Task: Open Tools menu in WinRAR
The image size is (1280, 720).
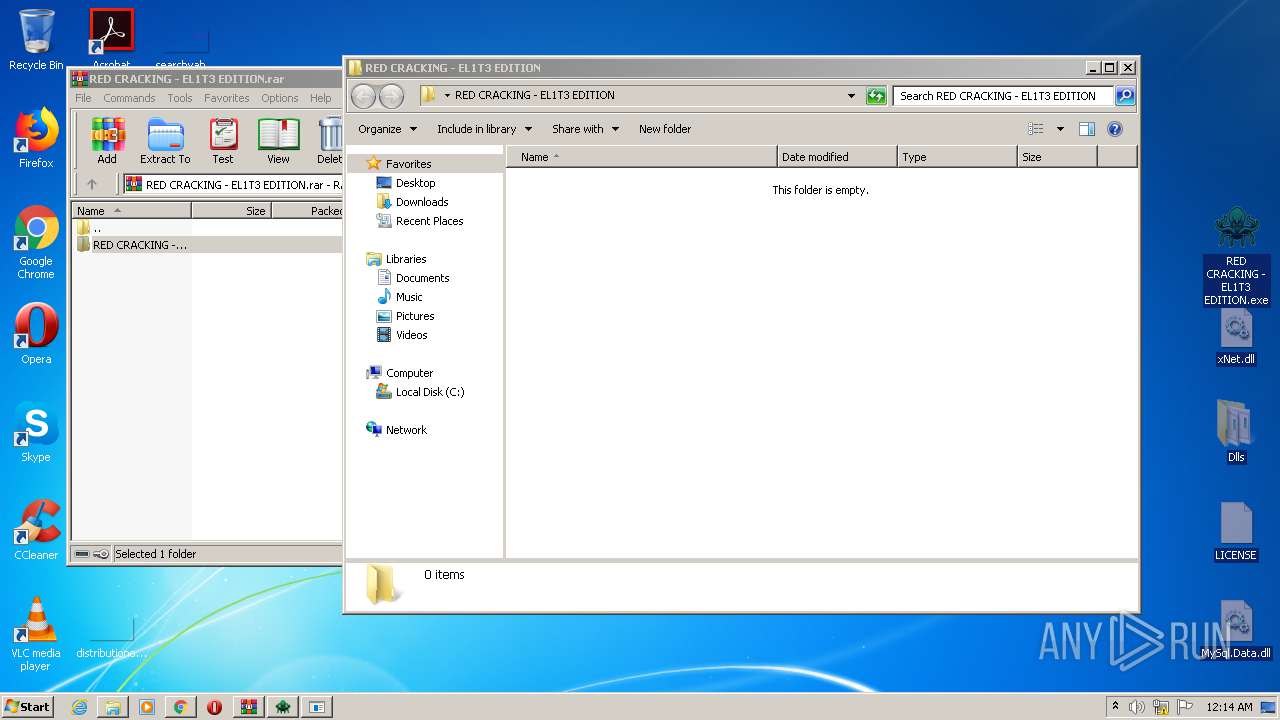Action: [x=180, y=98]
